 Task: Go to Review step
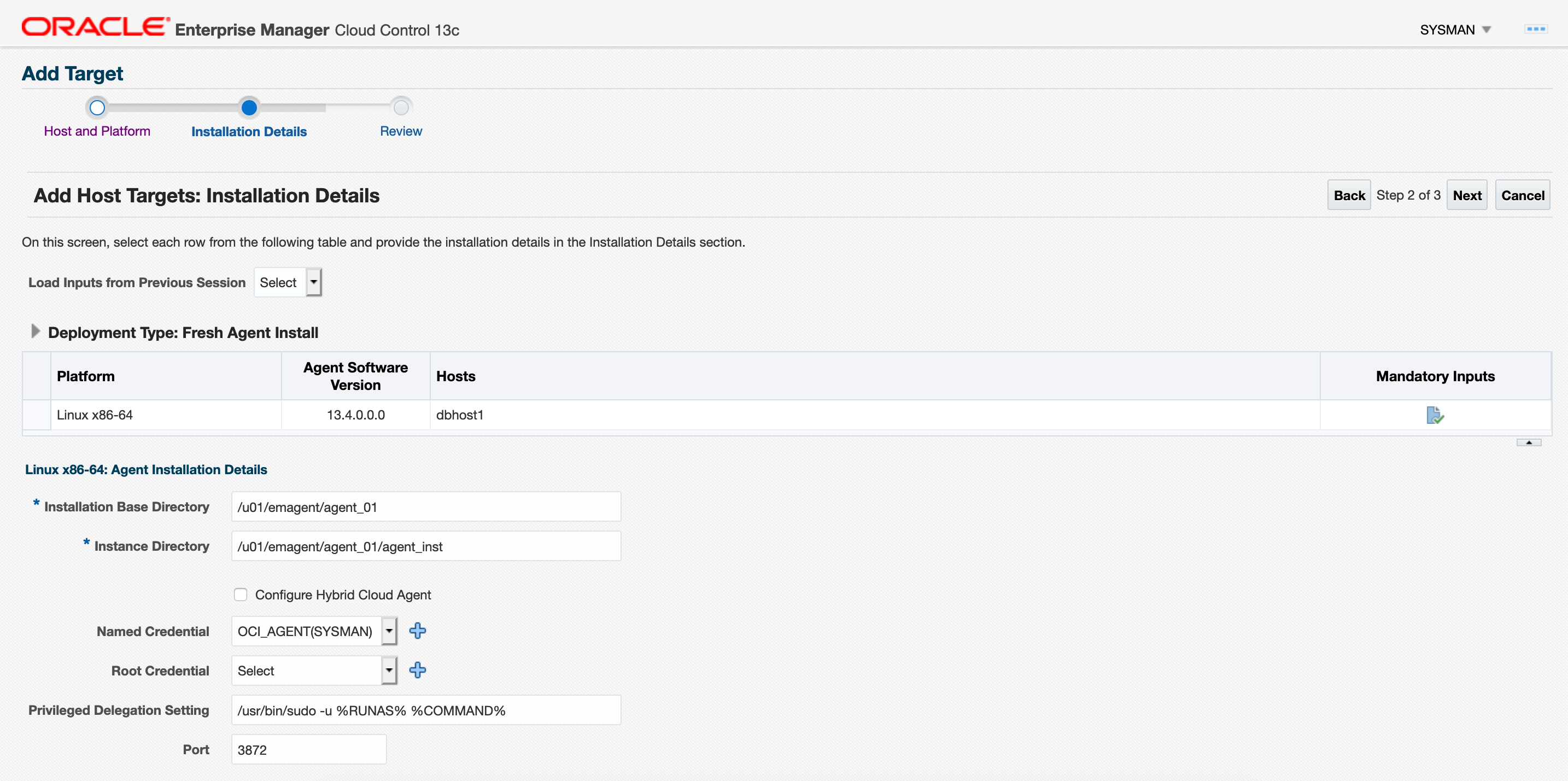tap(401, 131)
